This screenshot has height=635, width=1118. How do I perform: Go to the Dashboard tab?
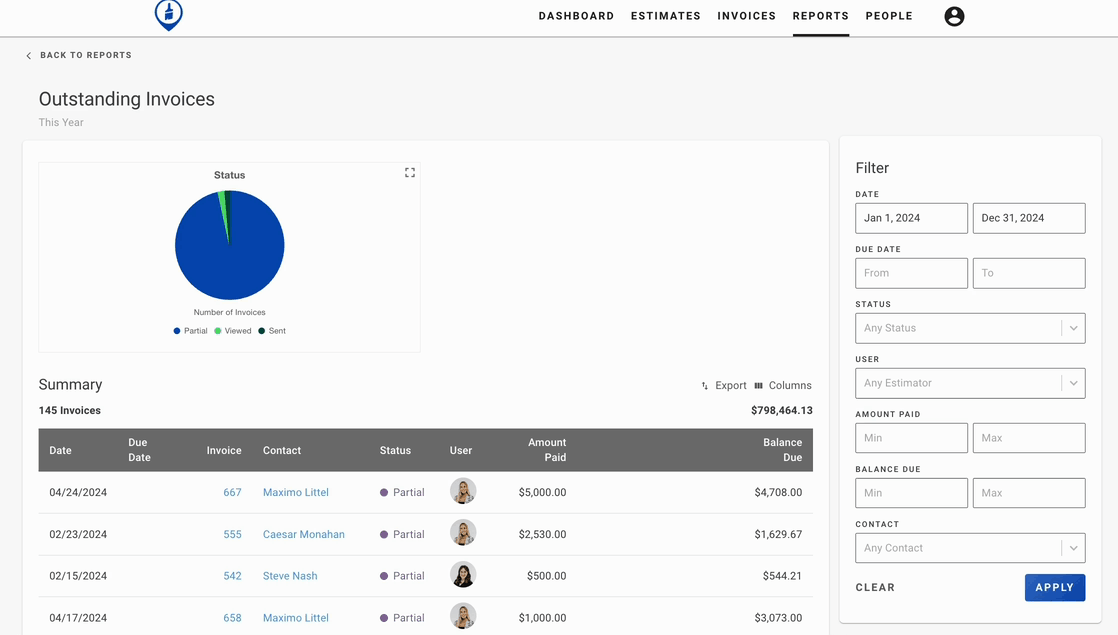[576, 16]
